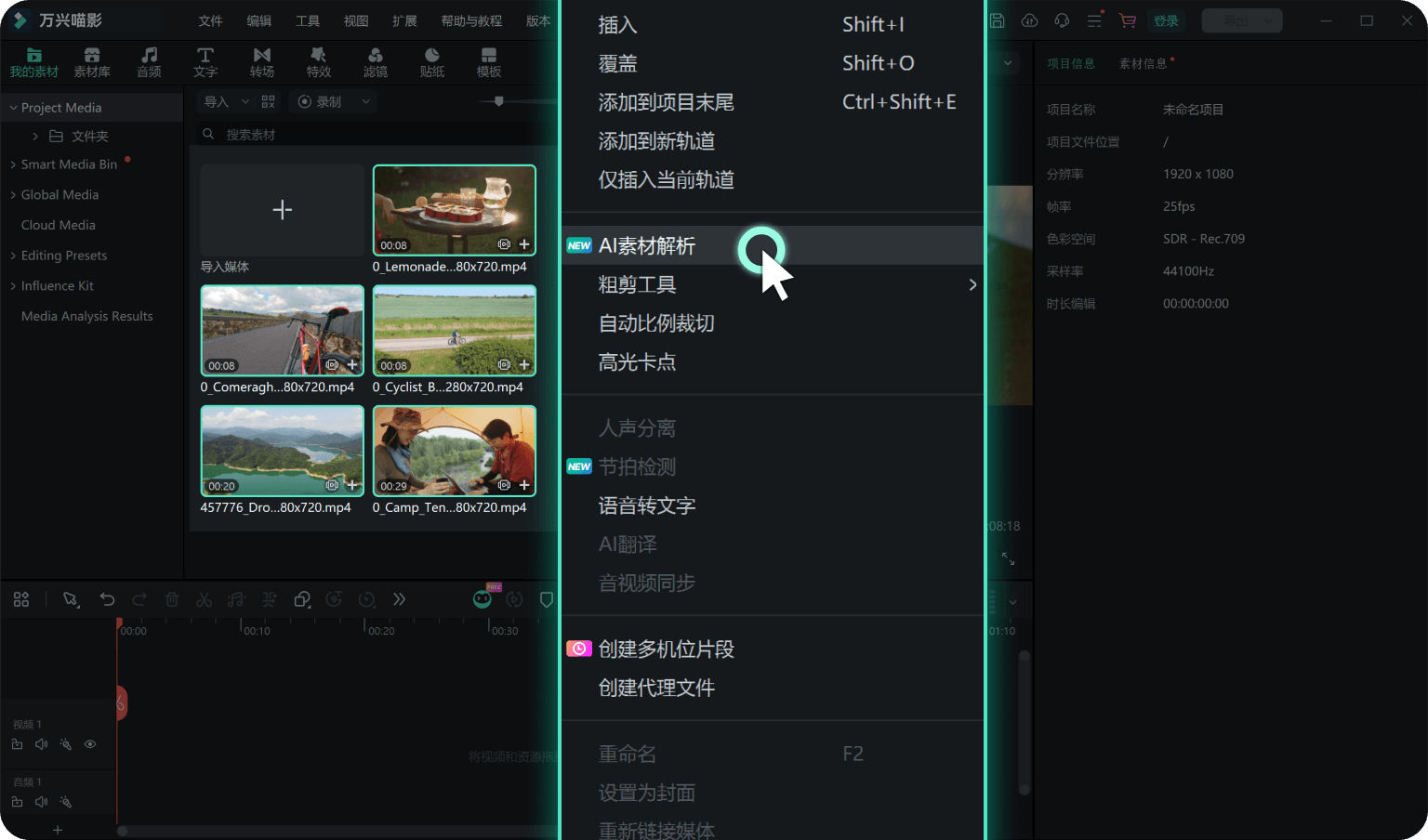Click the redo arrow in timeline toolbar
1428x840 pixels.
[x=139, y=599]
